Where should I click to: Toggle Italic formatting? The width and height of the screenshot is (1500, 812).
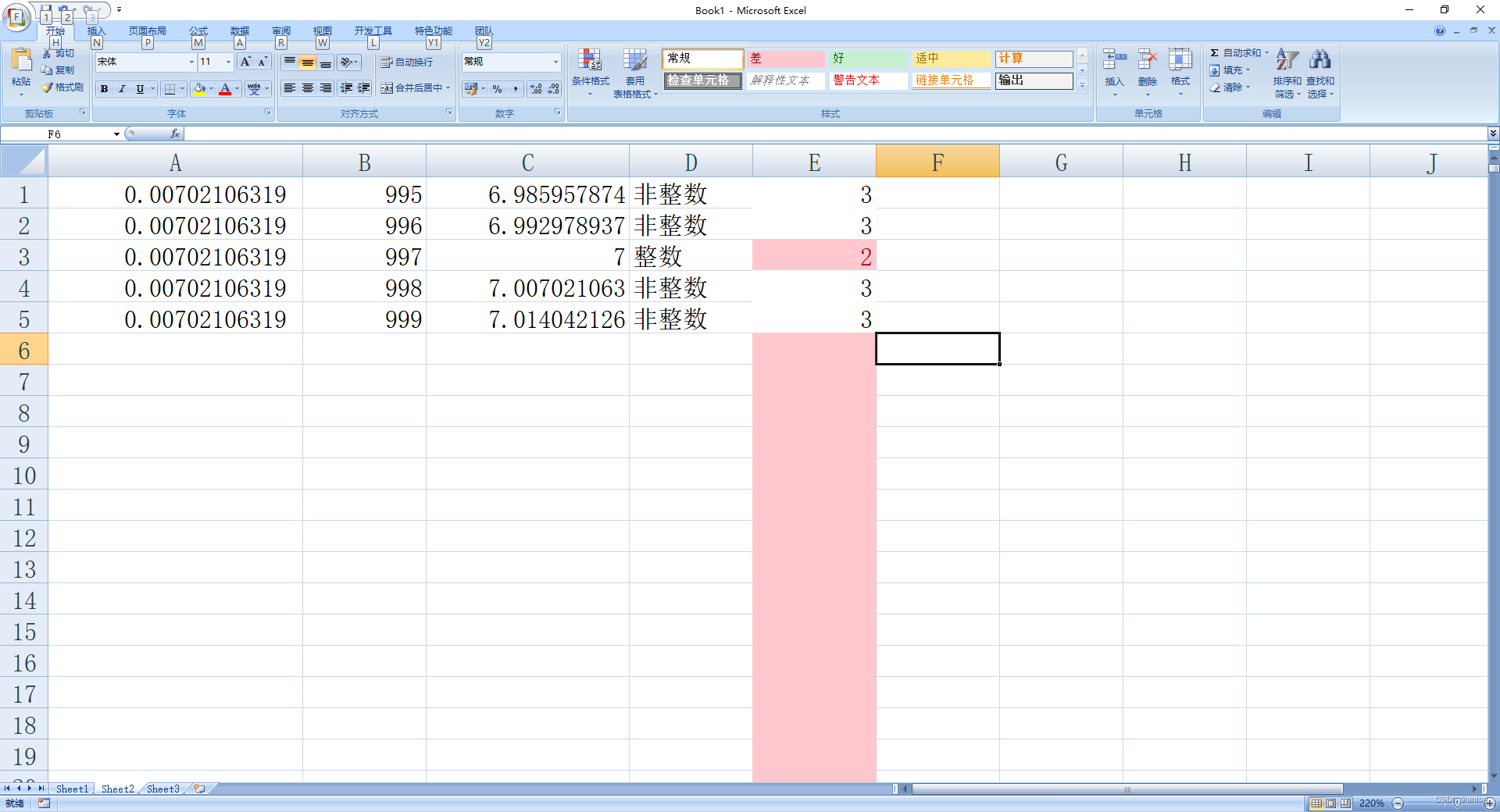point(122,89)
